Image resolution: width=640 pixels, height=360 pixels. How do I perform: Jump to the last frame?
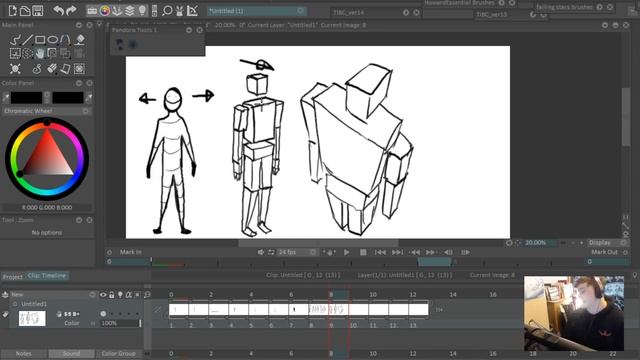[x=397, y=252]
